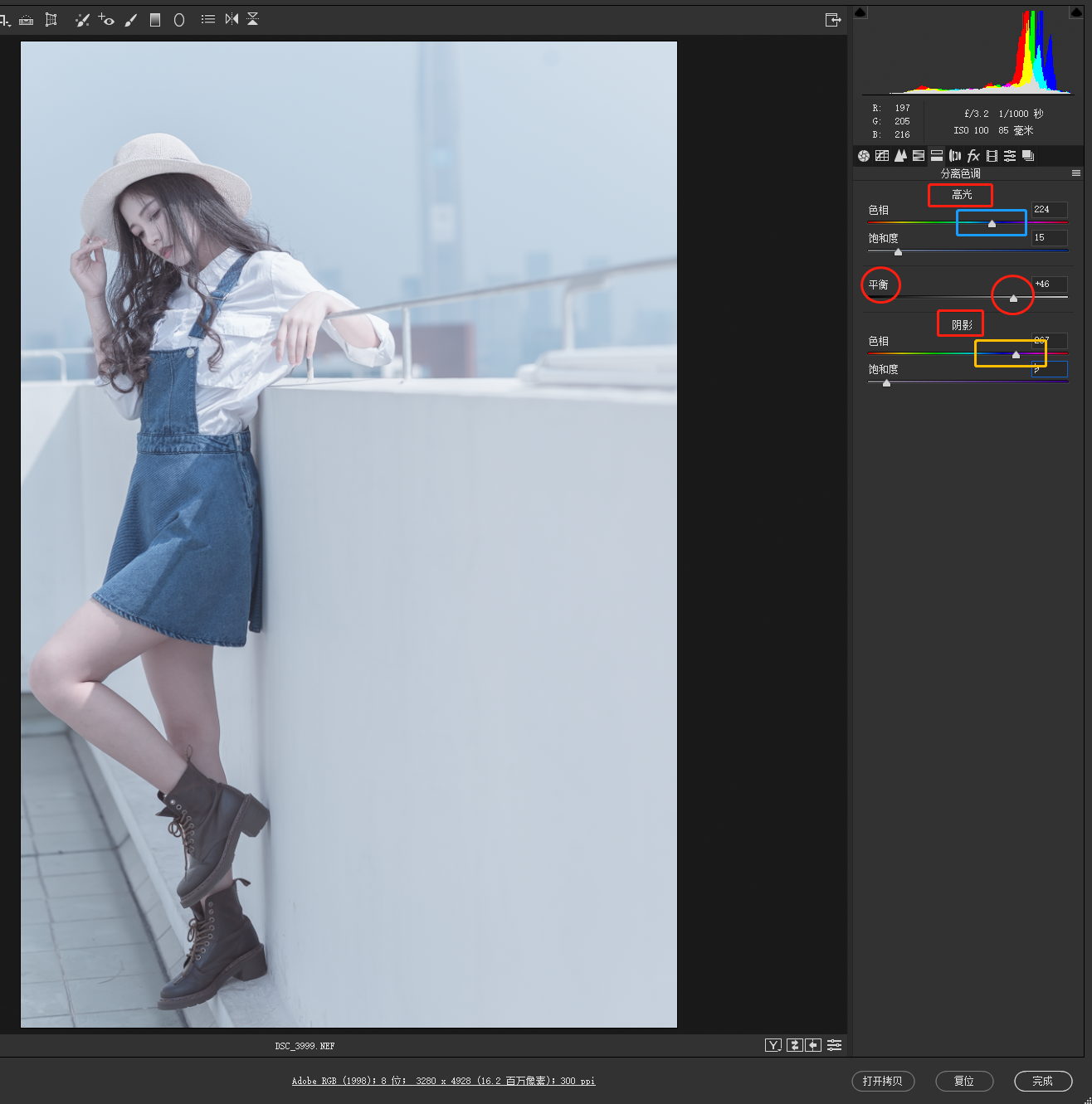The image size is (1092, 1104).
Task: Click the 打开拷贝 button
Action: (882, 1081)
